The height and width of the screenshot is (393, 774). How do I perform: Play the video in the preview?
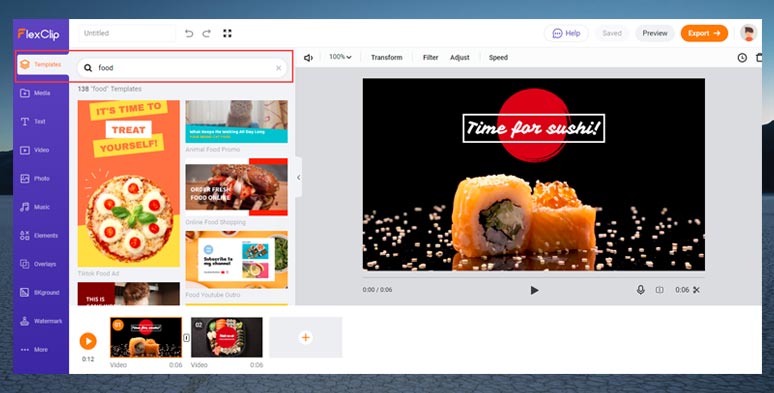click(x=534, y=290)
